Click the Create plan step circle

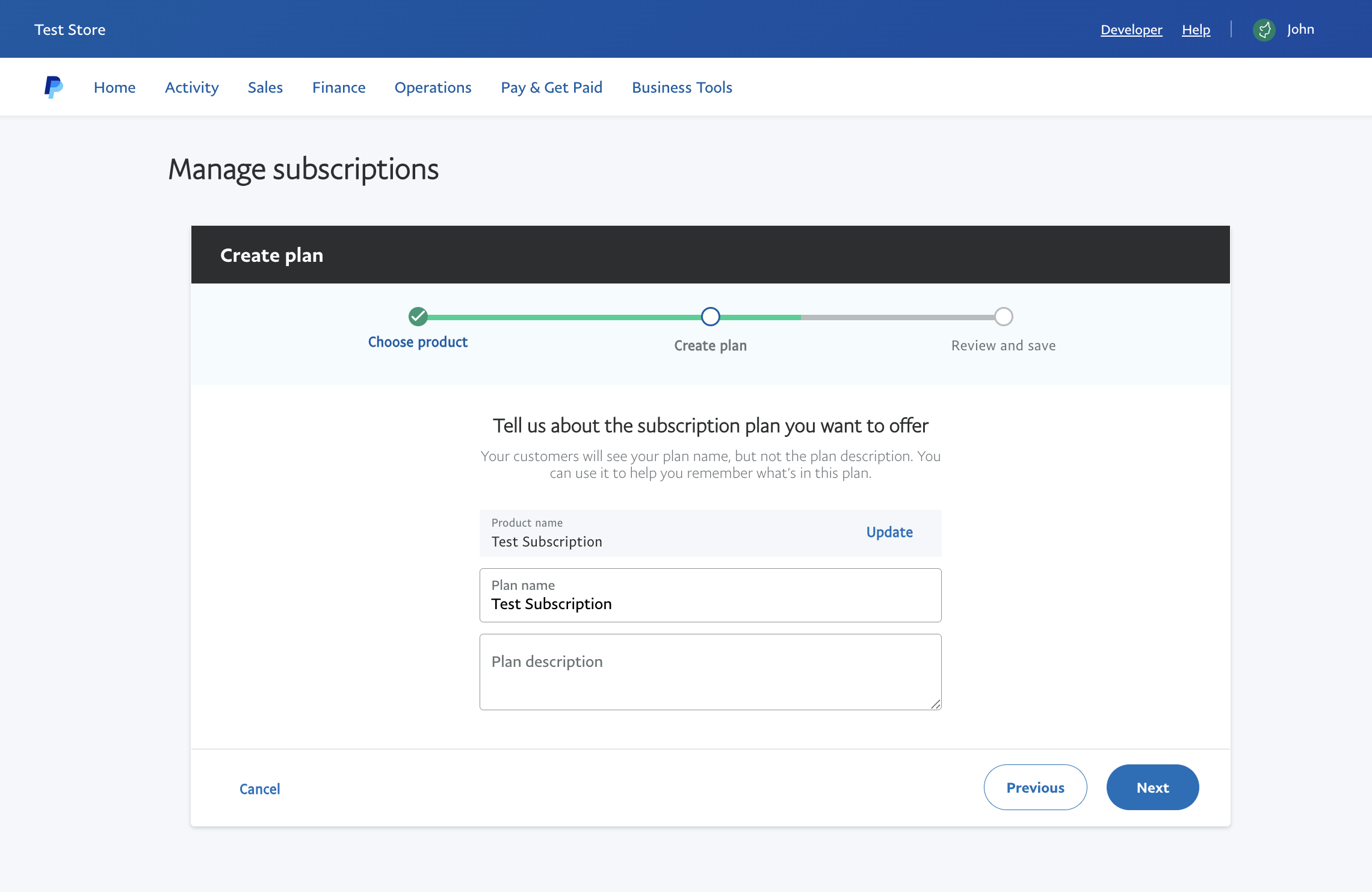coord(710,316)
